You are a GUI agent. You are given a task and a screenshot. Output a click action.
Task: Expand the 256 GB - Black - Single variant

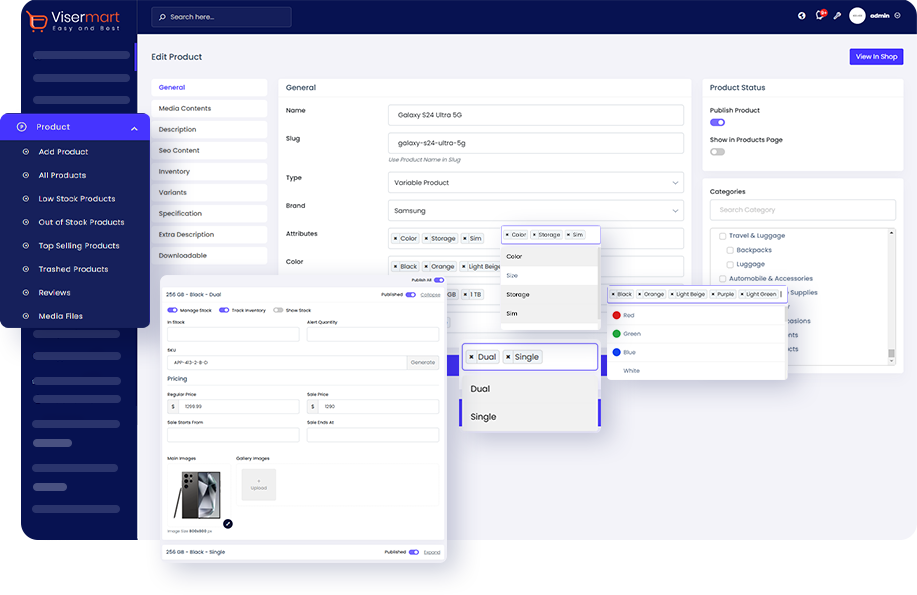tap(432, 552)
